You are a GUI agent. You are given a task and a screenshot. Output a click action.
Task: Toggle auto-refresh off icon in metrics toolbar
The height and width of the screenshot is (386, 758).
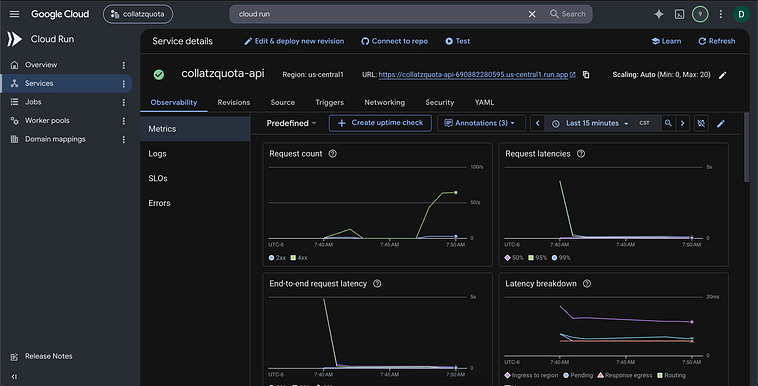pyautogui.click(x=701, y=123)
